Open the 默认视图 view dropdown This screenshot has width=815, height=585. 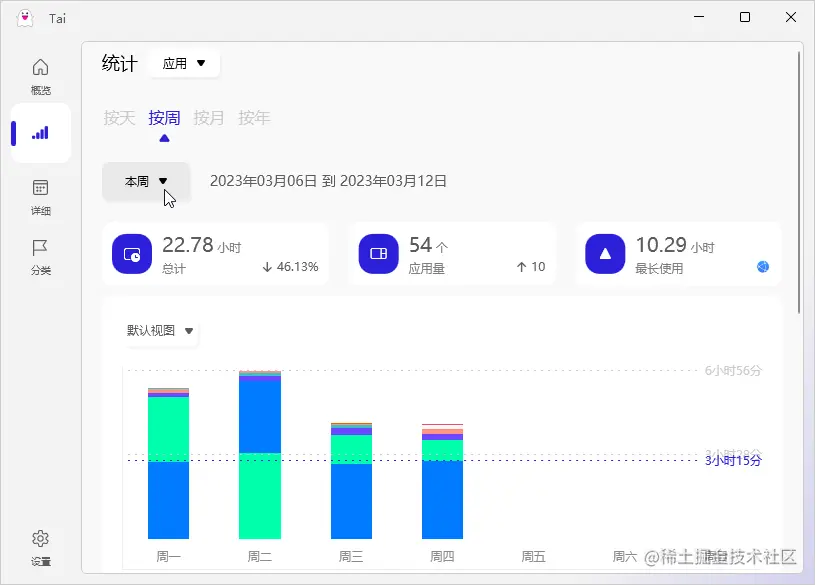pos(159,331)
